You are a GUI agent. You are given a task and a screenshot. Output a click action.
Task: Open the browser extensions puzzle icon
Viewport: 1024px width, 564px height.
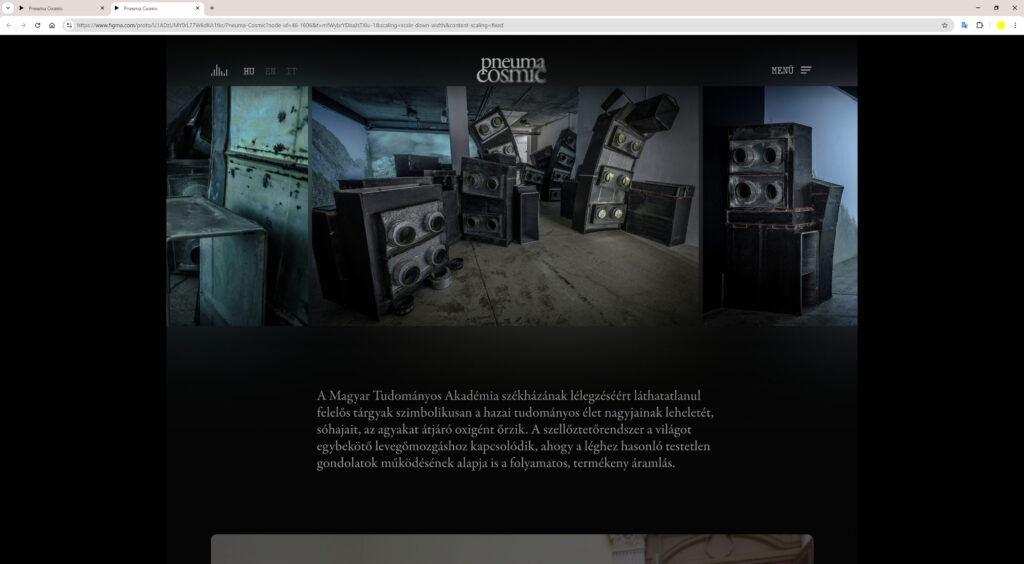980,25
